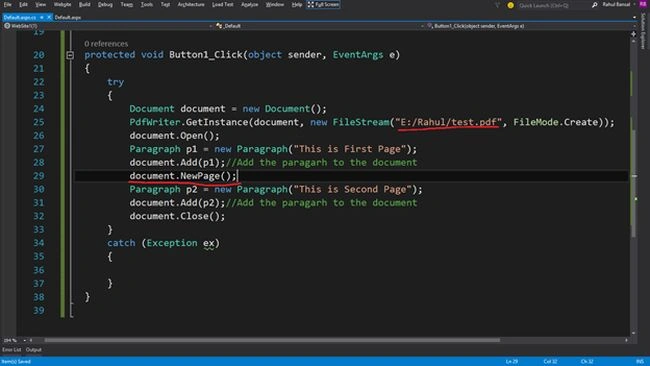
Task: Click the yellow feedback smiley icon
Action: coord(510,5)
